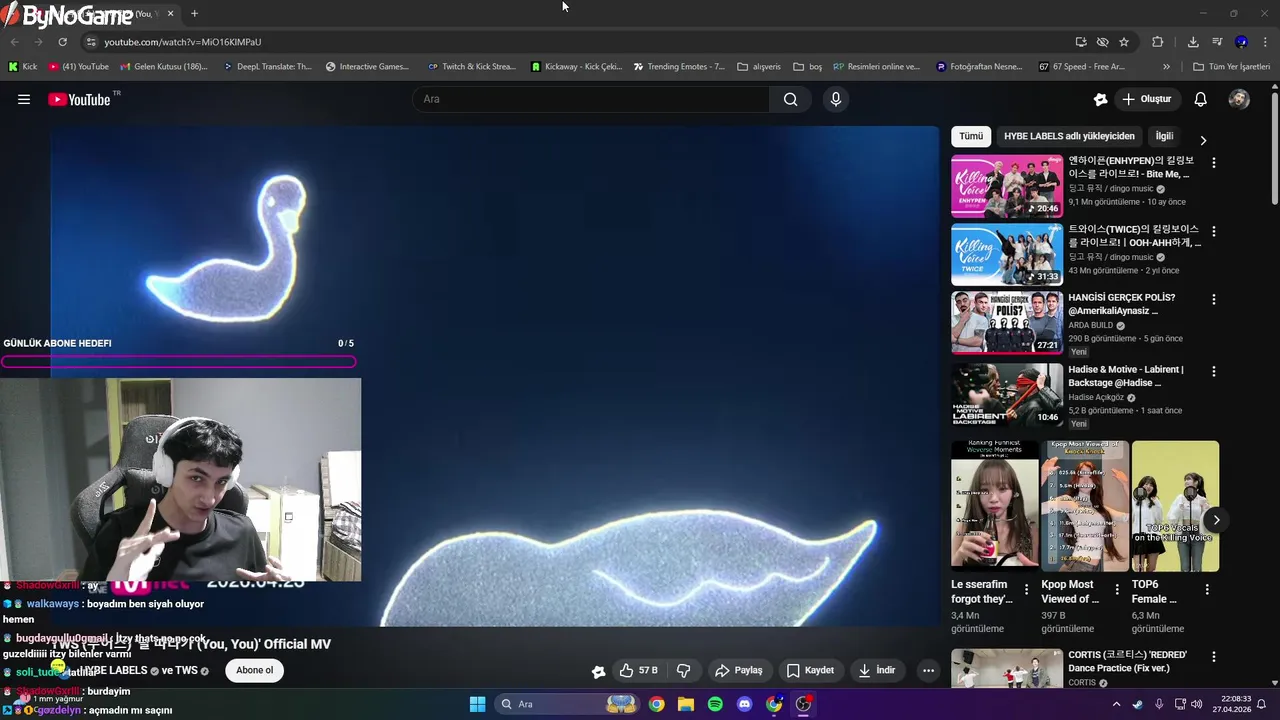The image size is (1280, 720).
Task: Open browser extensions puzzle icon
Action: click(x=1158, y=42)
